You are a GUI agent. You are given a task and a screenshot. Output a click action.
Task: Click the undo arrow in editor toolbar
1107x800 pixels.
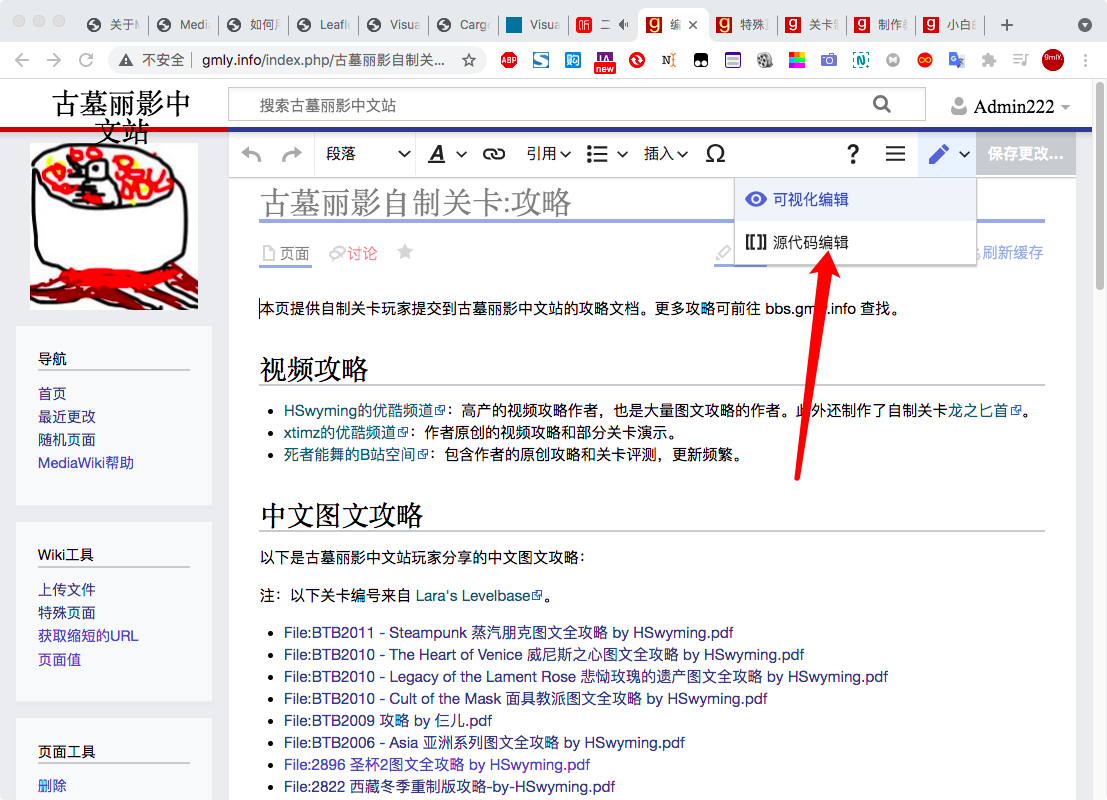click(252, 154)
